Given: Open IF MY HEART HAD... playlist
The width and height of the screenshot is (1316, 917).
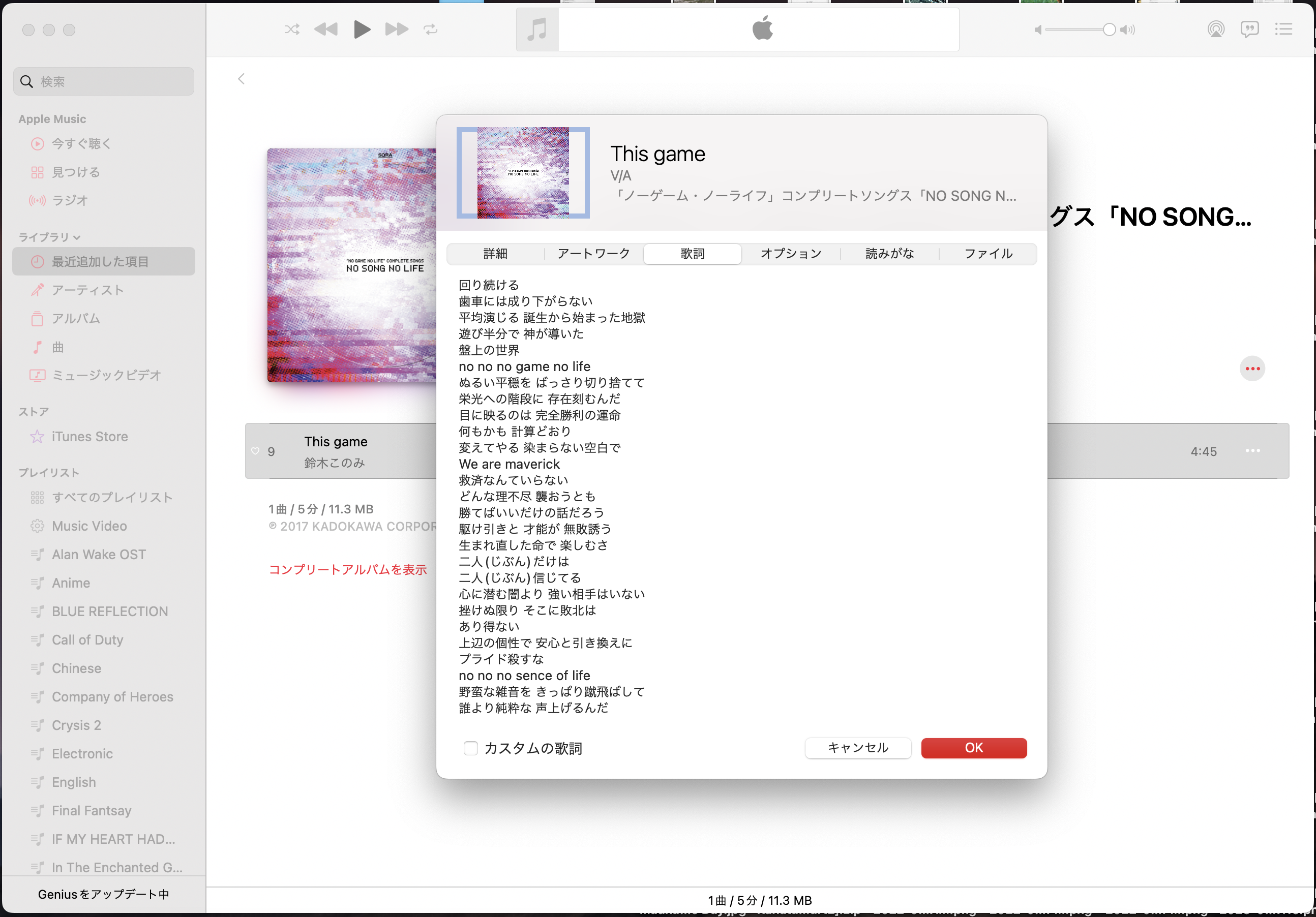Looking at the screenshot, I should pyautogui.click(x=104, y=839).
